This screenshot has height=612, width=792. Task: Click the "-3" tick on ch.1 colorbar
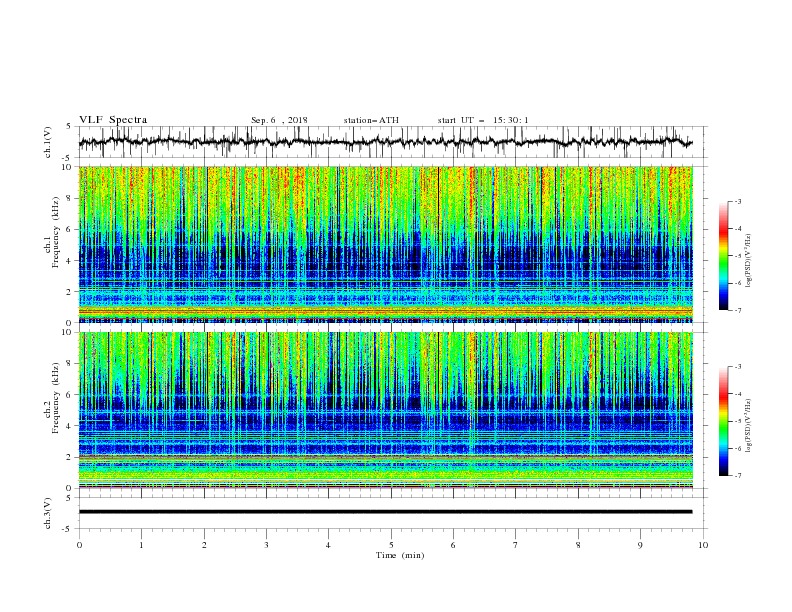tap(737, 201)
